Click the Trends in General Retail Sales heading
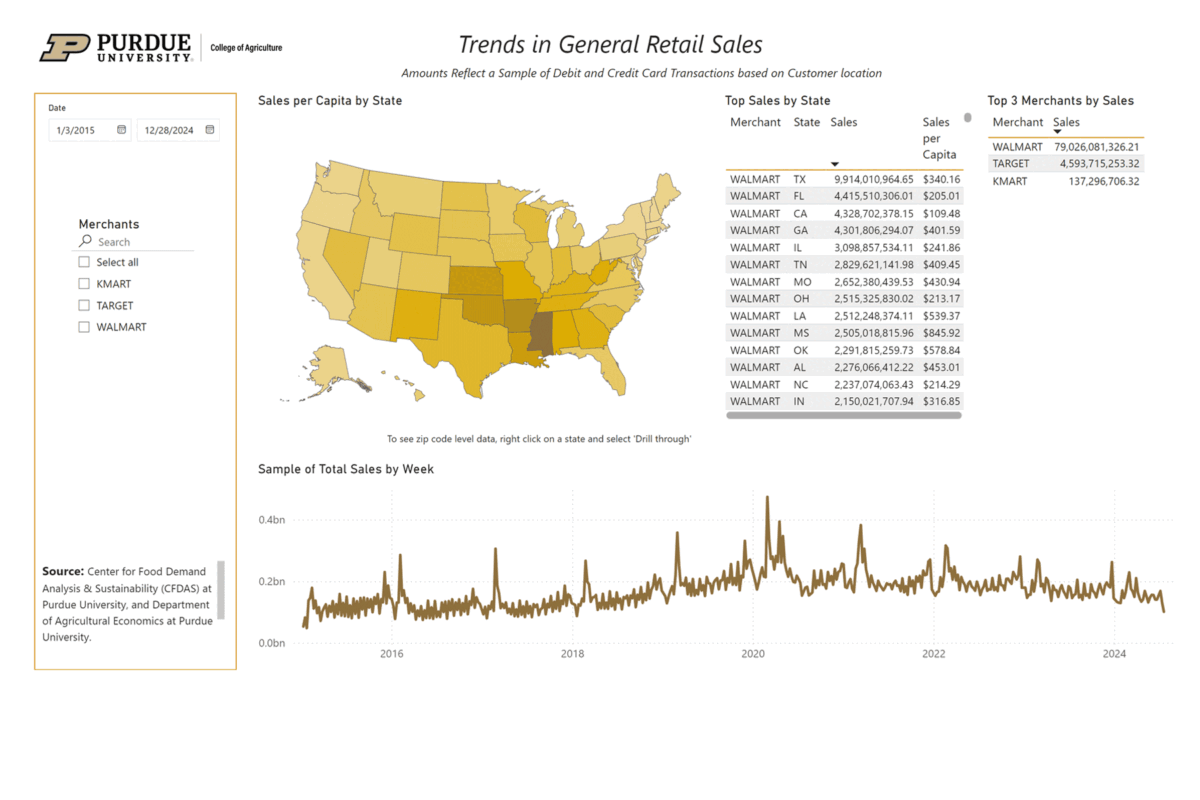The width and height of the screenshot is (1200, 800). 610,44
